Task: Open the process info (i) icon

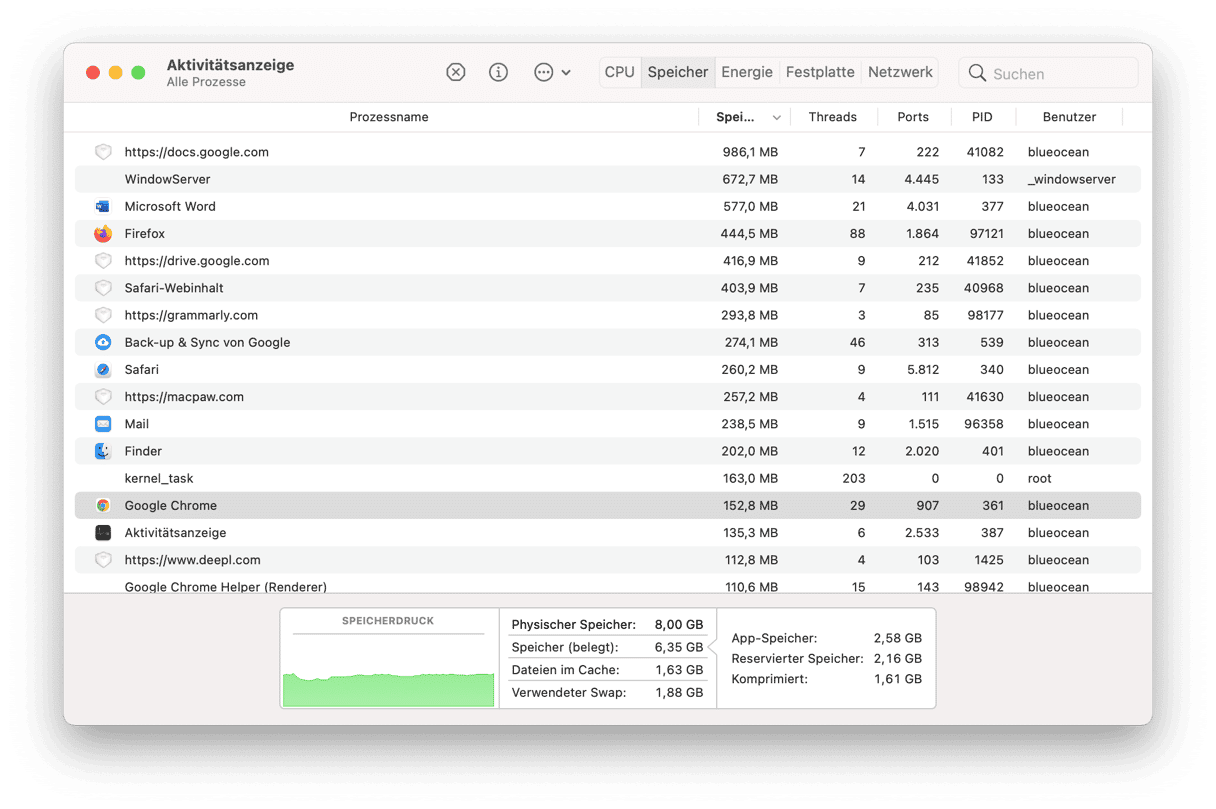Action: 498,72
